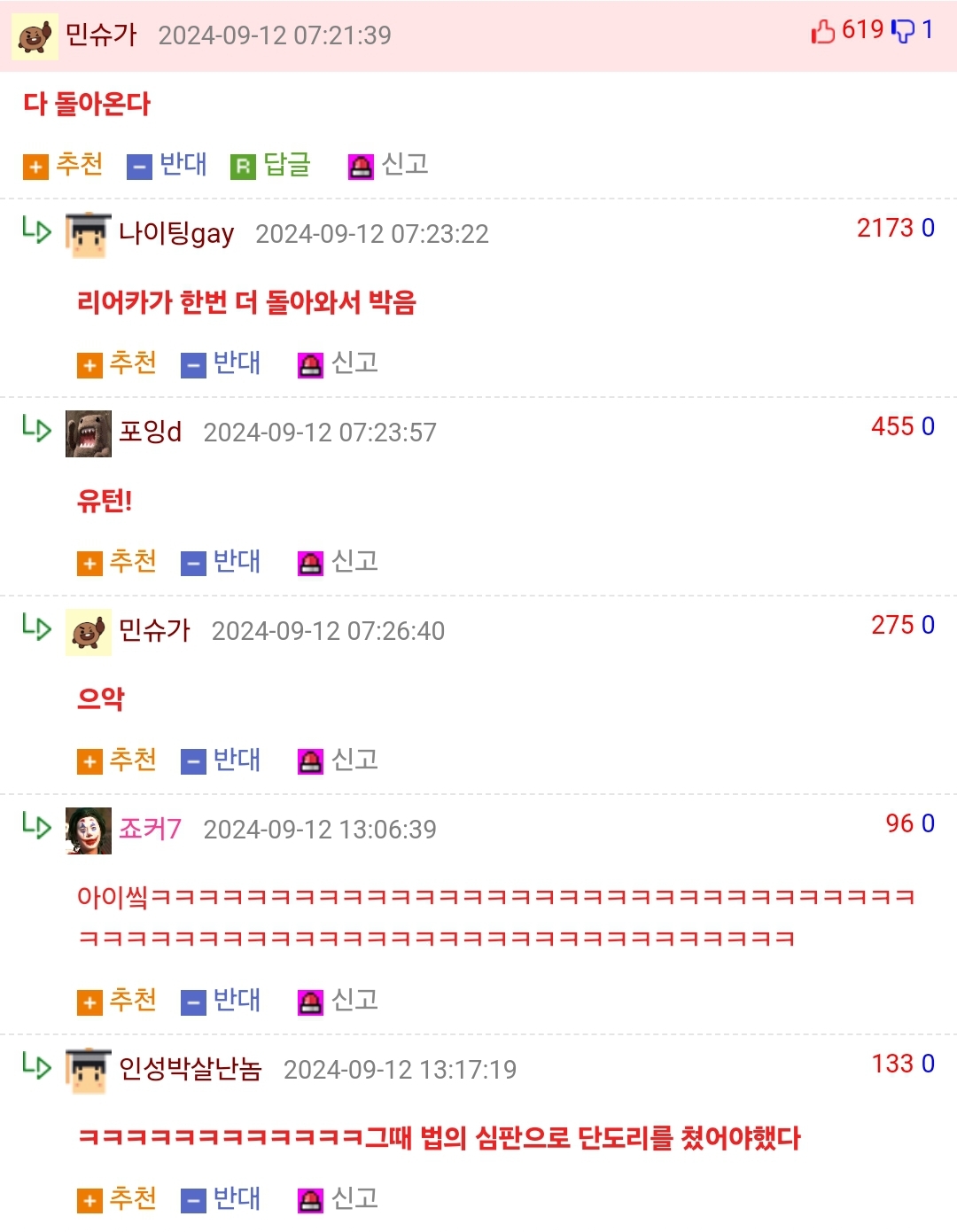Viewport: 957px width, 1232px height.
Task: Click 신고 siren icon under 다 돌아온다
Action: point(361,167)
